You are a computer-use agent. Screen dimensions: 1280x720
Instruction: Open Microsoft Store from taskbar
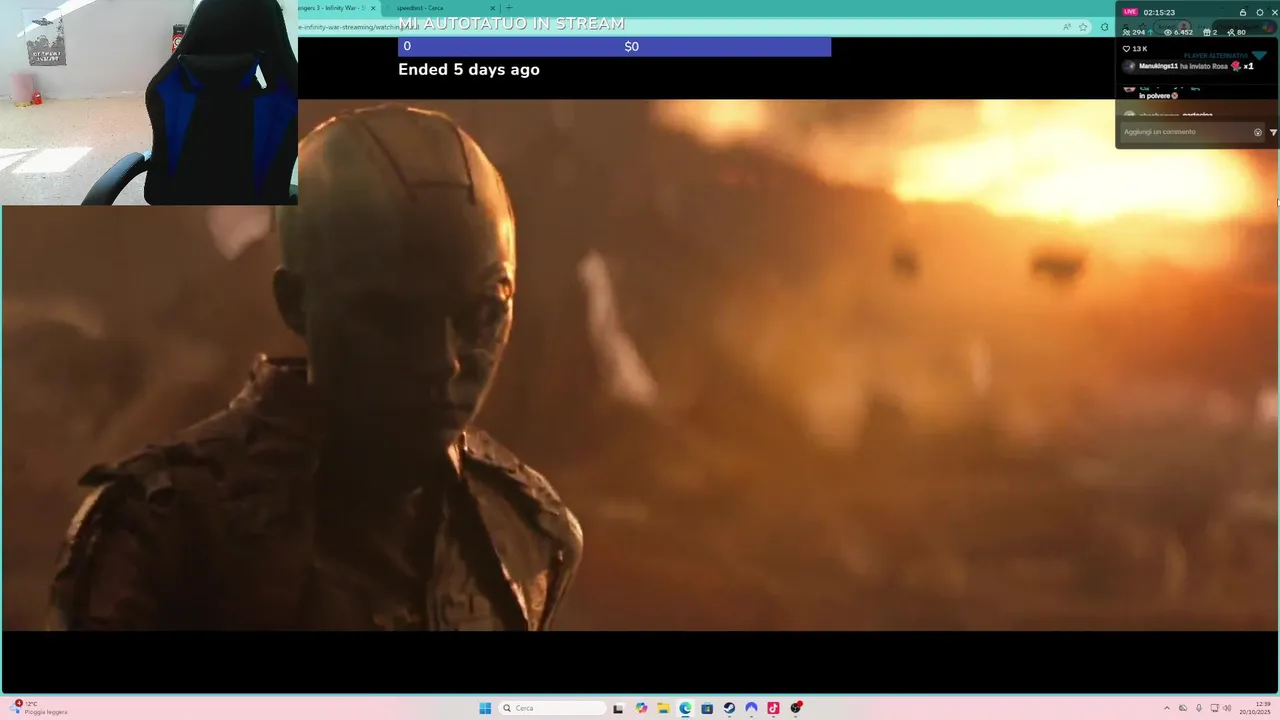point(707,708)
